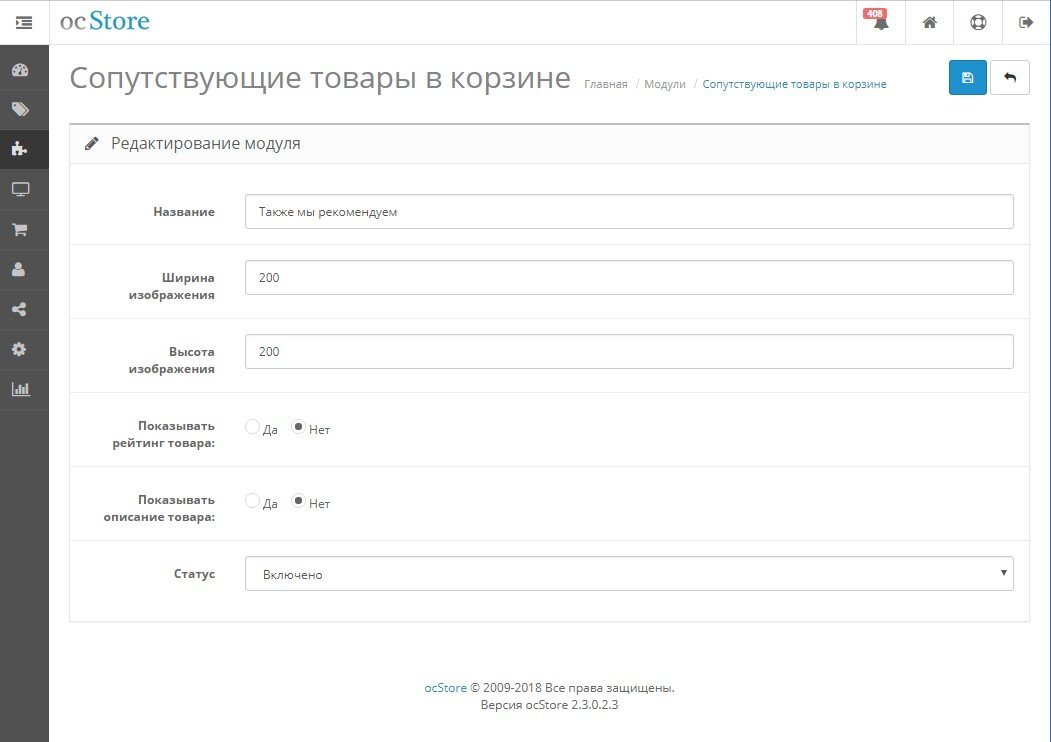Screen dimensions: 1051x742
Task: Open the design monitor icon in sidebar
Action: pyautogui.click(x=20, y=189)
